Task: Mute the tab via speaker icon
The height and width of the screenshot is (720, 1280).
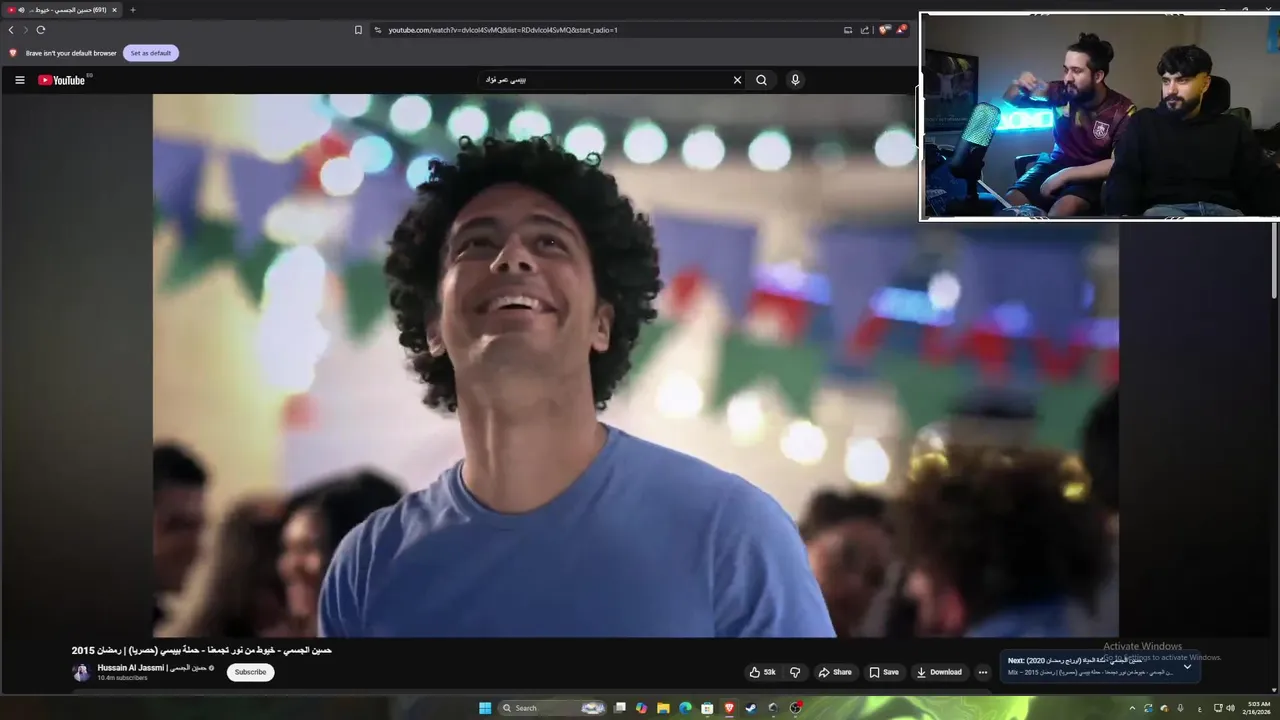Action: (x=21, y=10)
